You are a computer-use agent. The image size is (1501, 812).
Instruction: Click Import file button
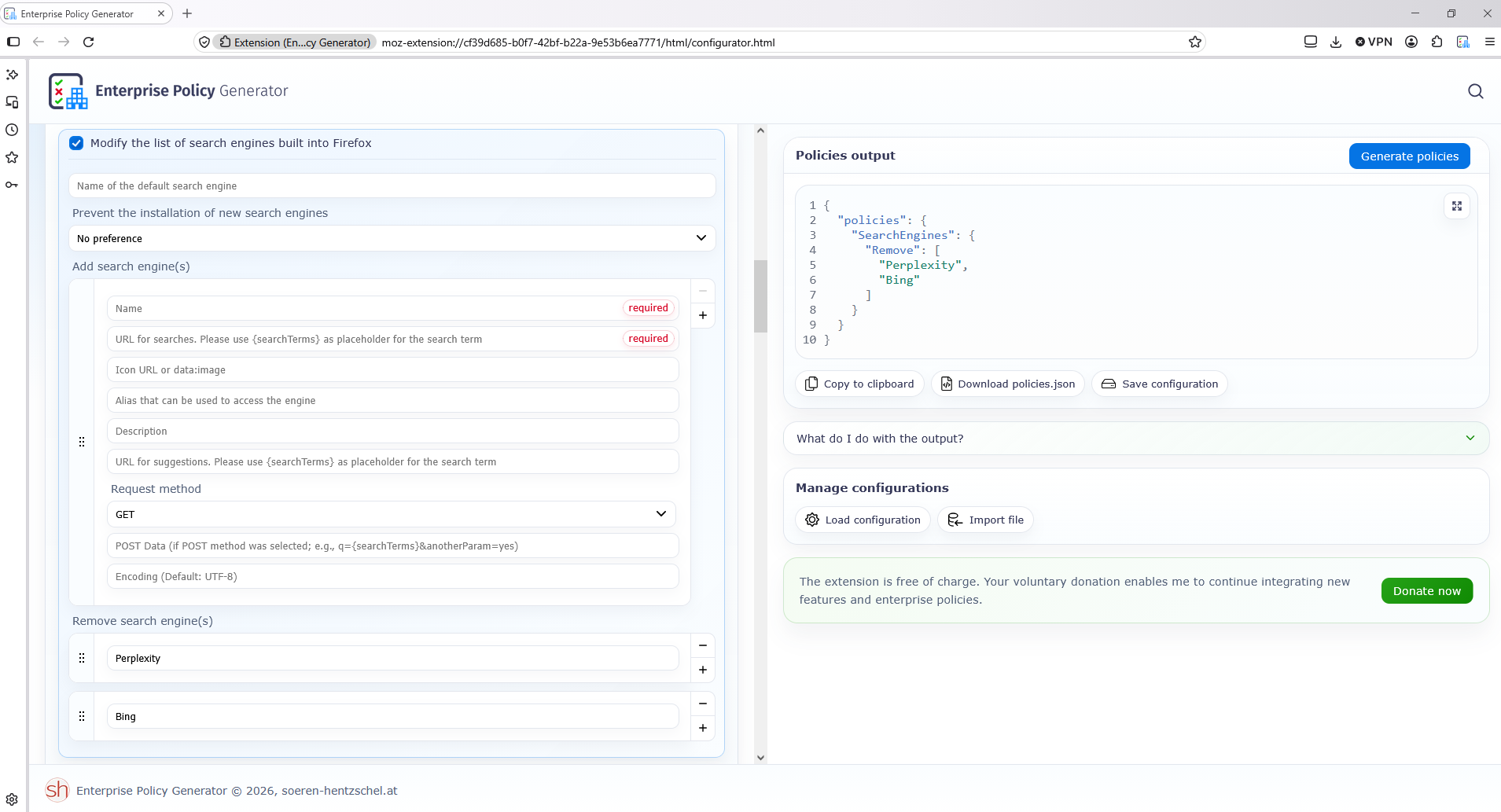985,520
